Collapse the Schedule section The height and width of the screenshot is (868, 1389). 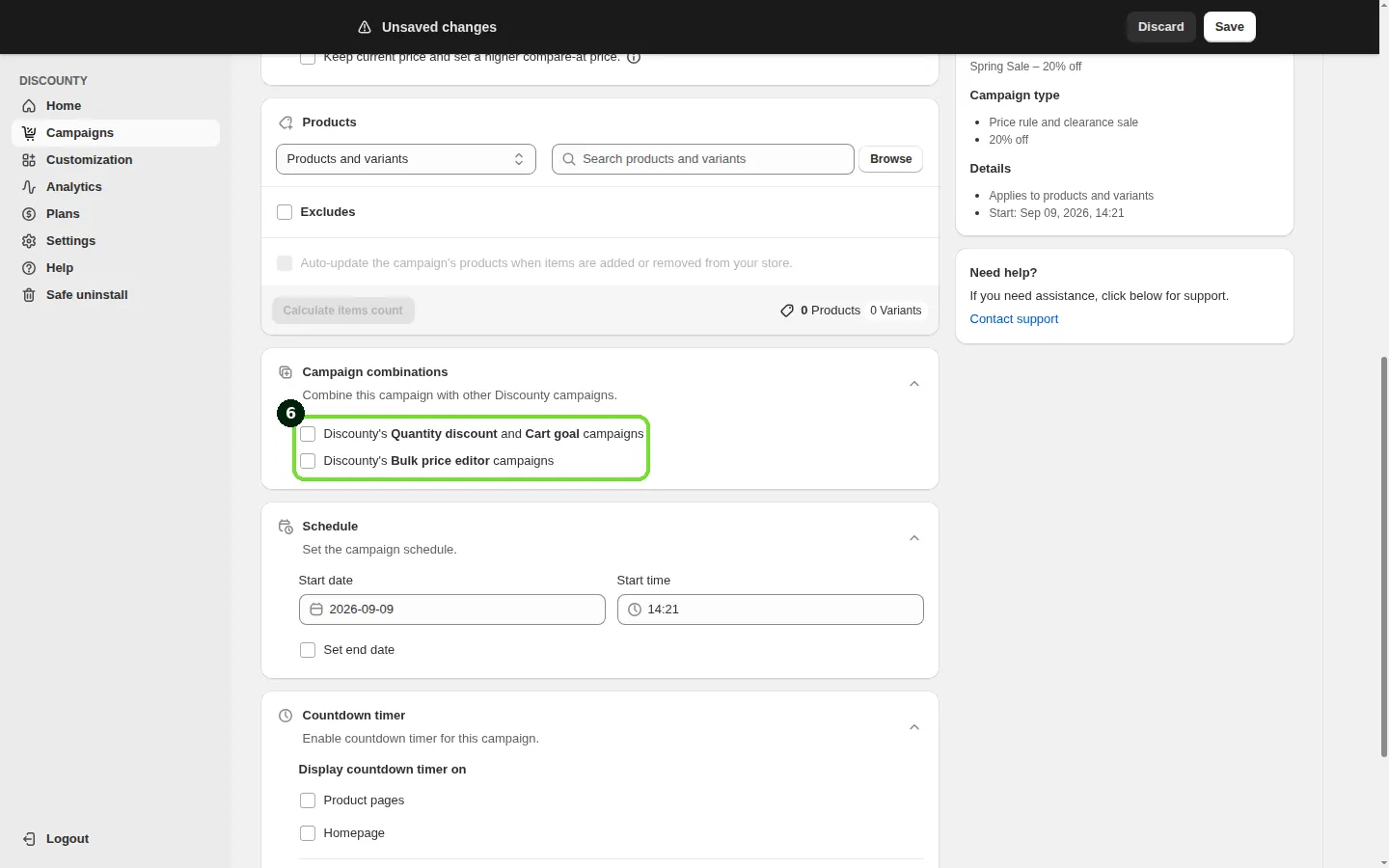tap(914, 538)
